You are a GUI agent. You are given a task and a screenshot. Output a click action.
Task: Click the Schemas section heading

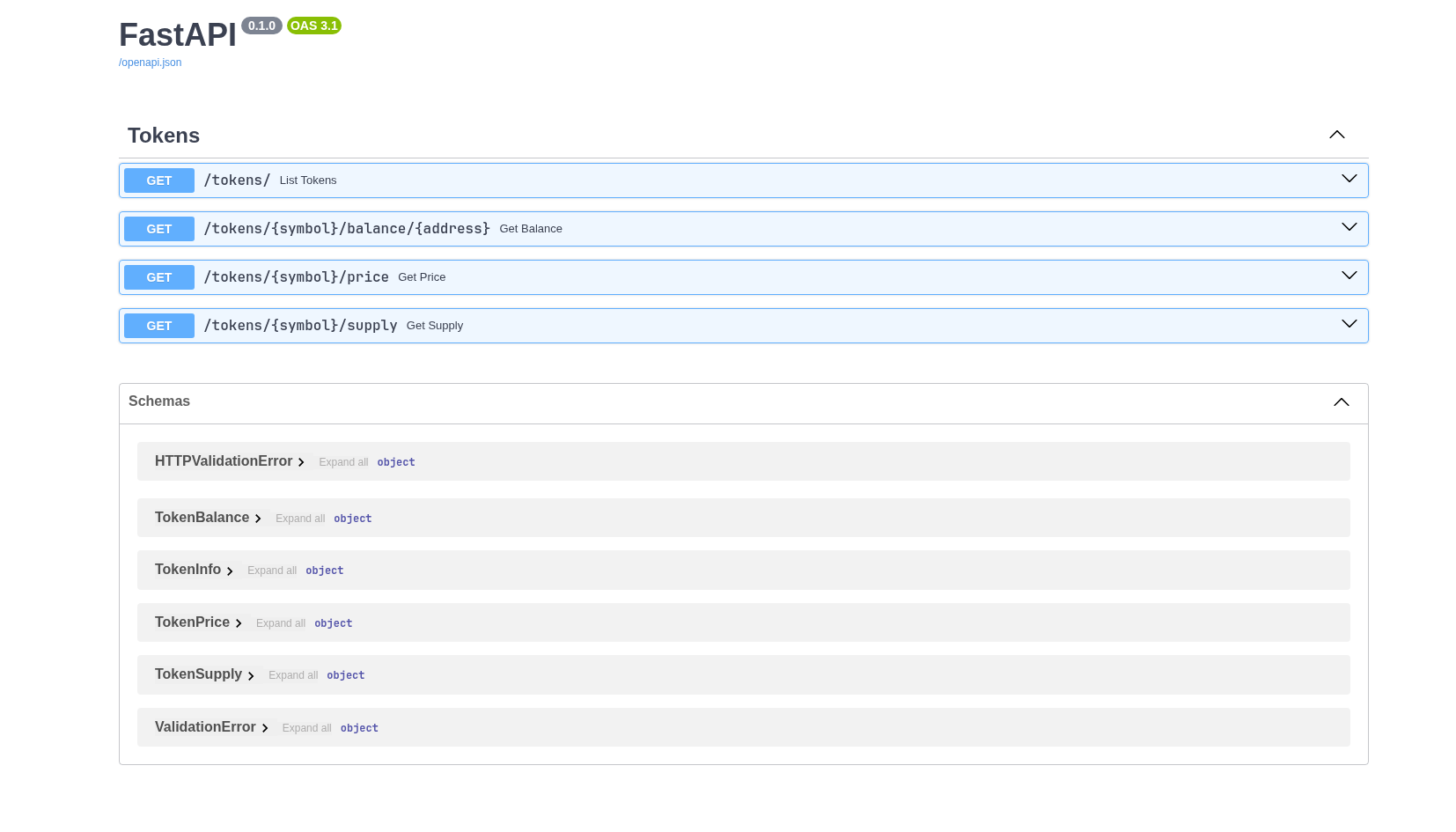coord(159,401)
